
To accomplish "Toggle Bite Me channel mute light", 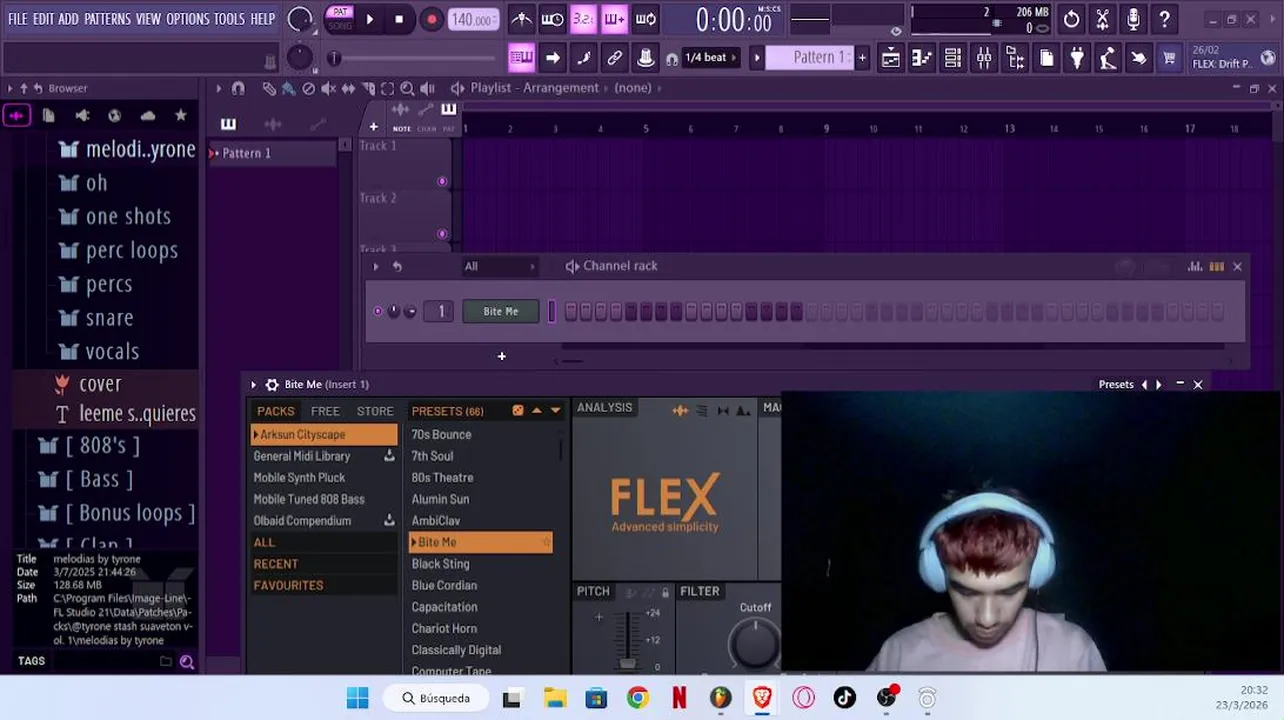I will pos(378,311).
